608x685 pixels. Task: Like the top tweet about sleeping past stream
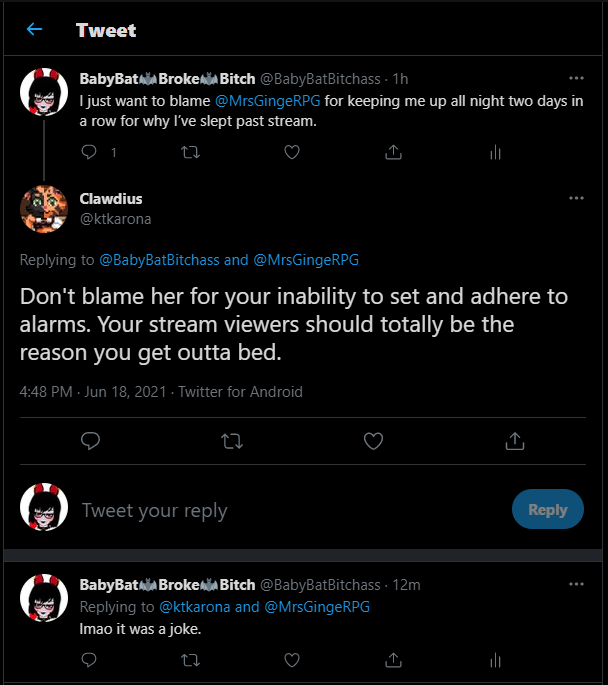pos(292,152)
